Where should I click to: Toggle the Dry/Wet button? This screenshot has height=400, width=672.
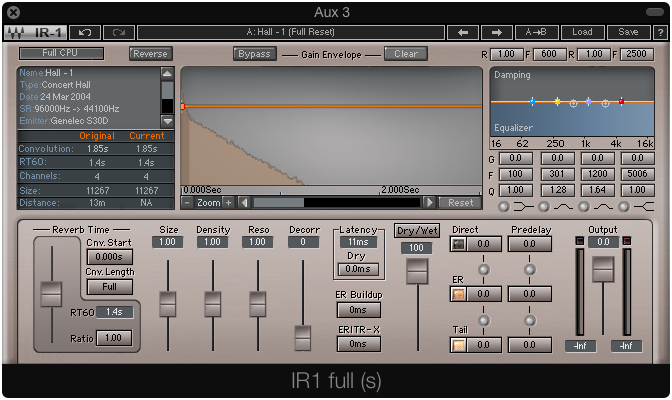[x=417, y=231]
